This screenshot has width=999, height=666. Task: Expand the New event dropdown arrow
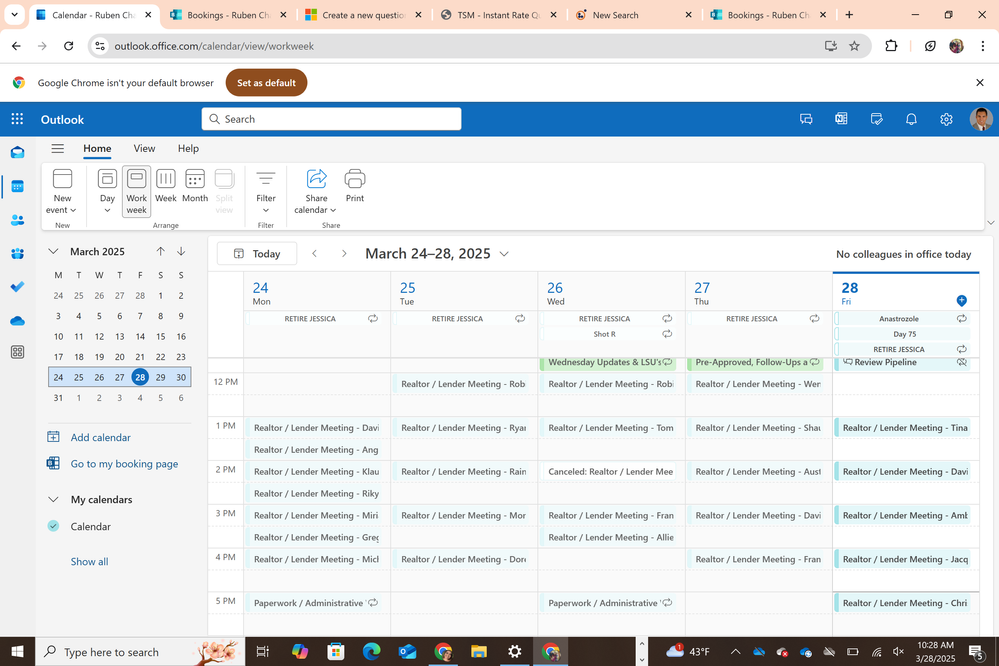click(x=73, y=210)
